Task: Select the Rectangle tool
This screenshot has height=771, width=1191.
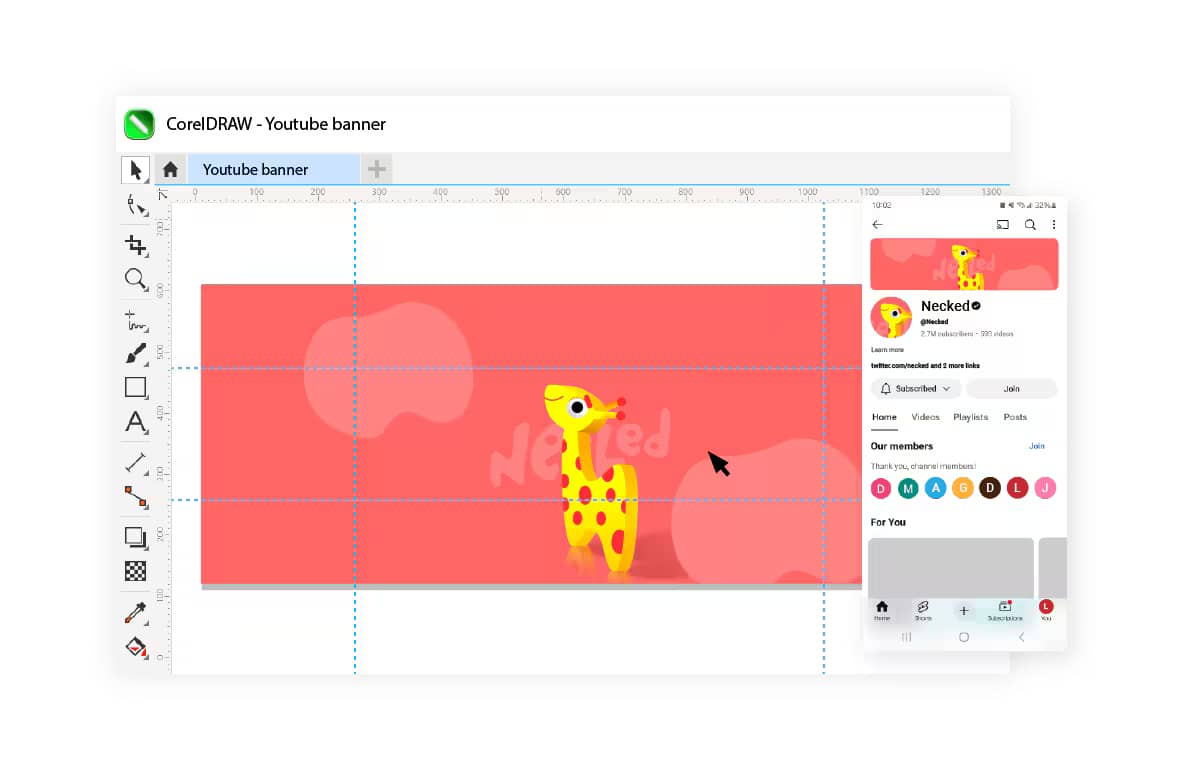Action: (137, 388)
